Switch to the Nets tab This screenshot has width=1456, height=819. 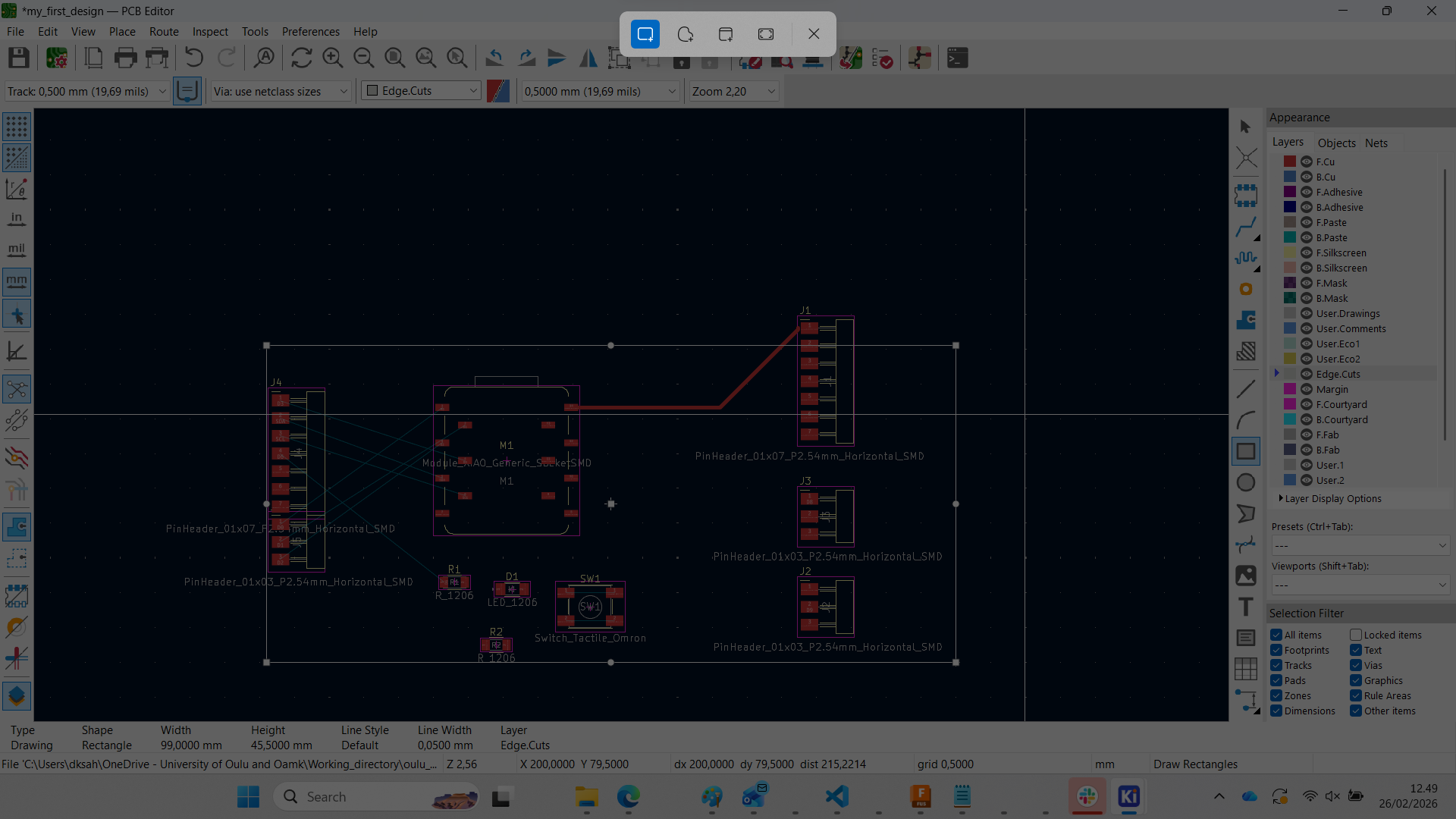pyautogui.click(x=1376, y=143)
